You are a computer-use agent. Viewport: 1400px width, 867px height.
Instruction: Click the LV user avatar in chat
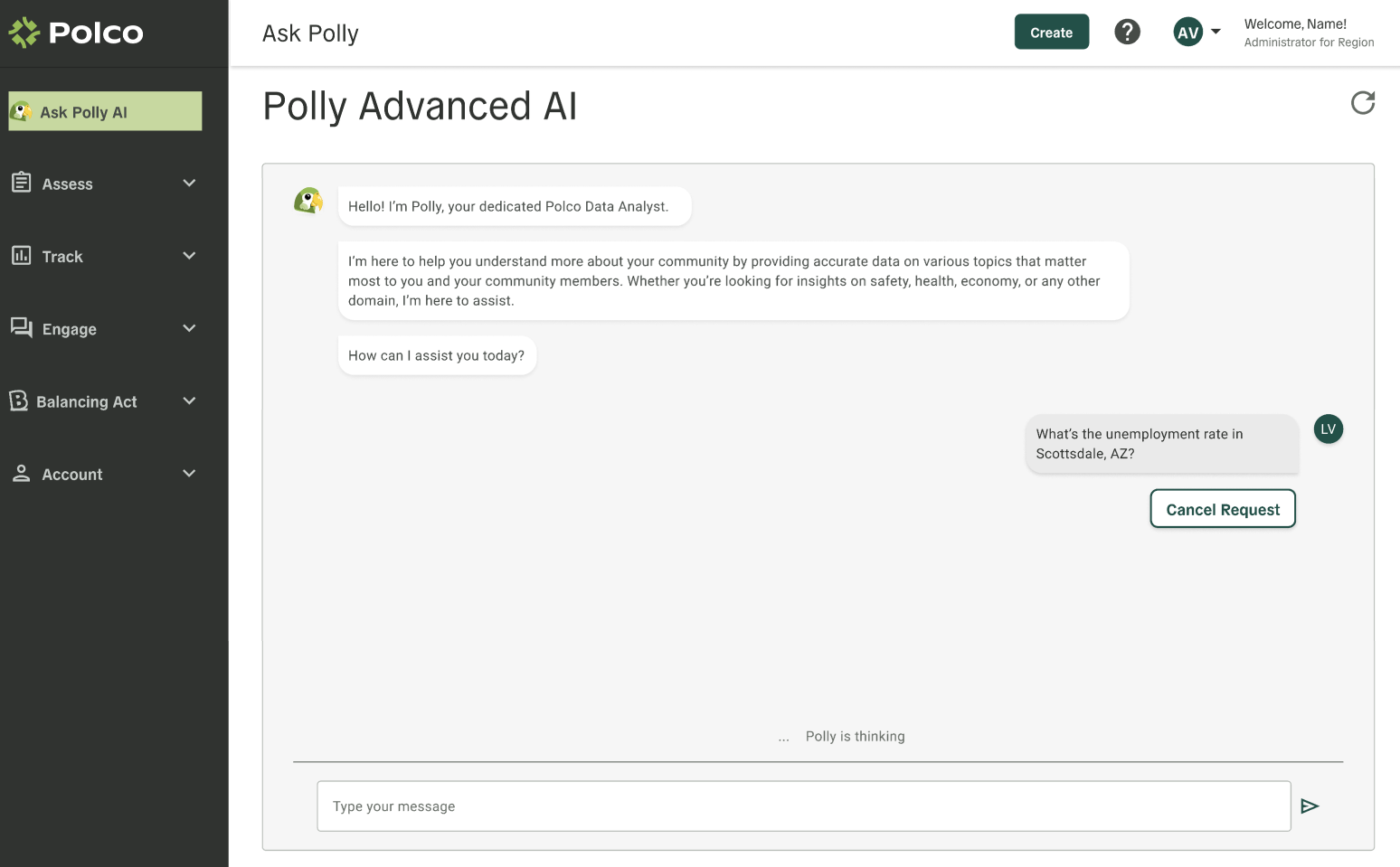[x=1329, y=429]
